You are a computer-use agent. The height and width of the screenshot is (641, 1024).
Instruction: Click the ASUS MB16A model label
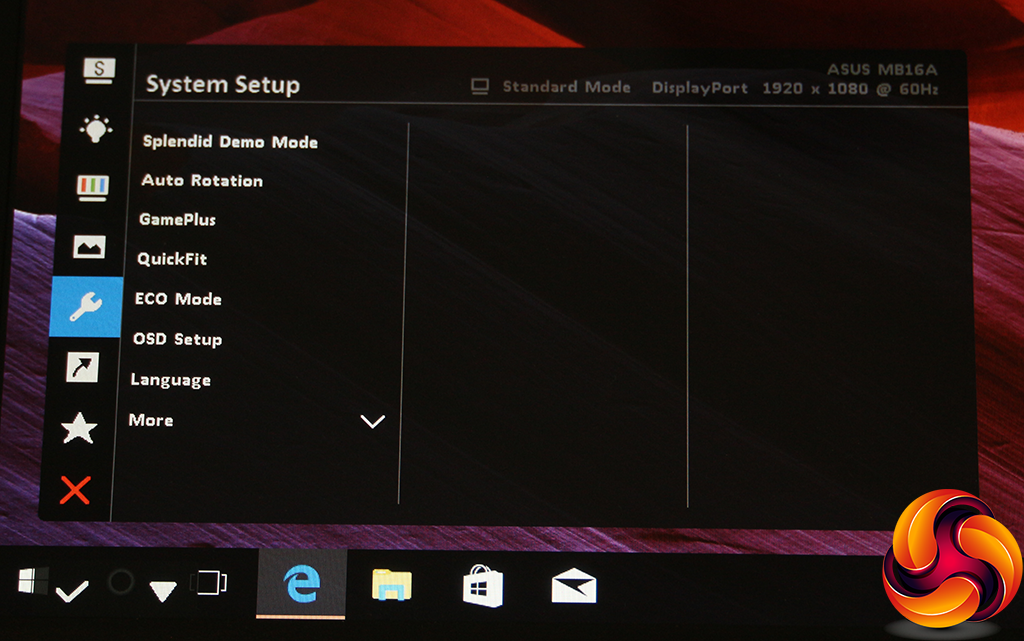coord(882,69)
